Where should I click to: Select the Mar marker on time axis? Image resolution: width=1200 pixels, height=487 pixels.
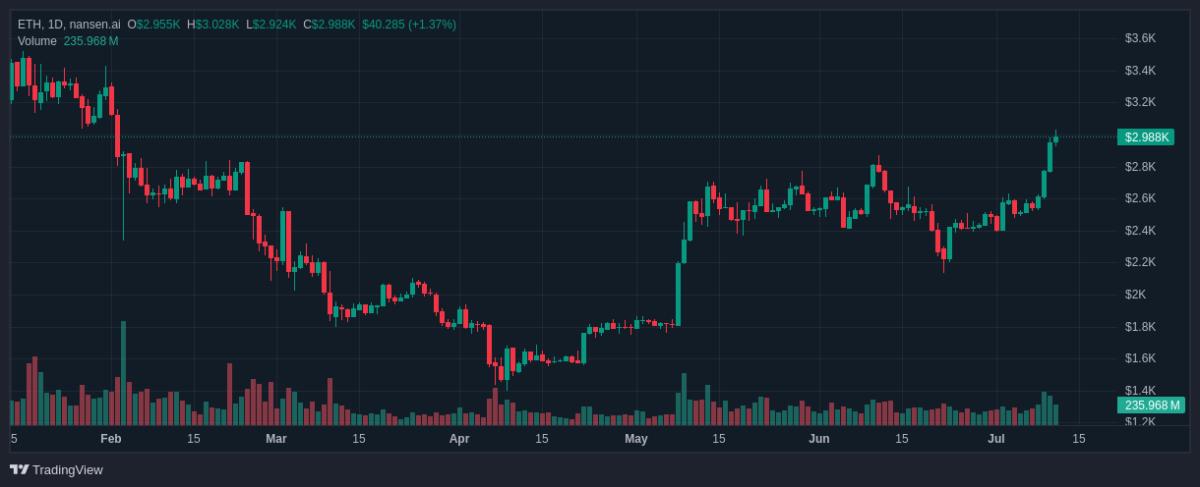pos(276,438)
